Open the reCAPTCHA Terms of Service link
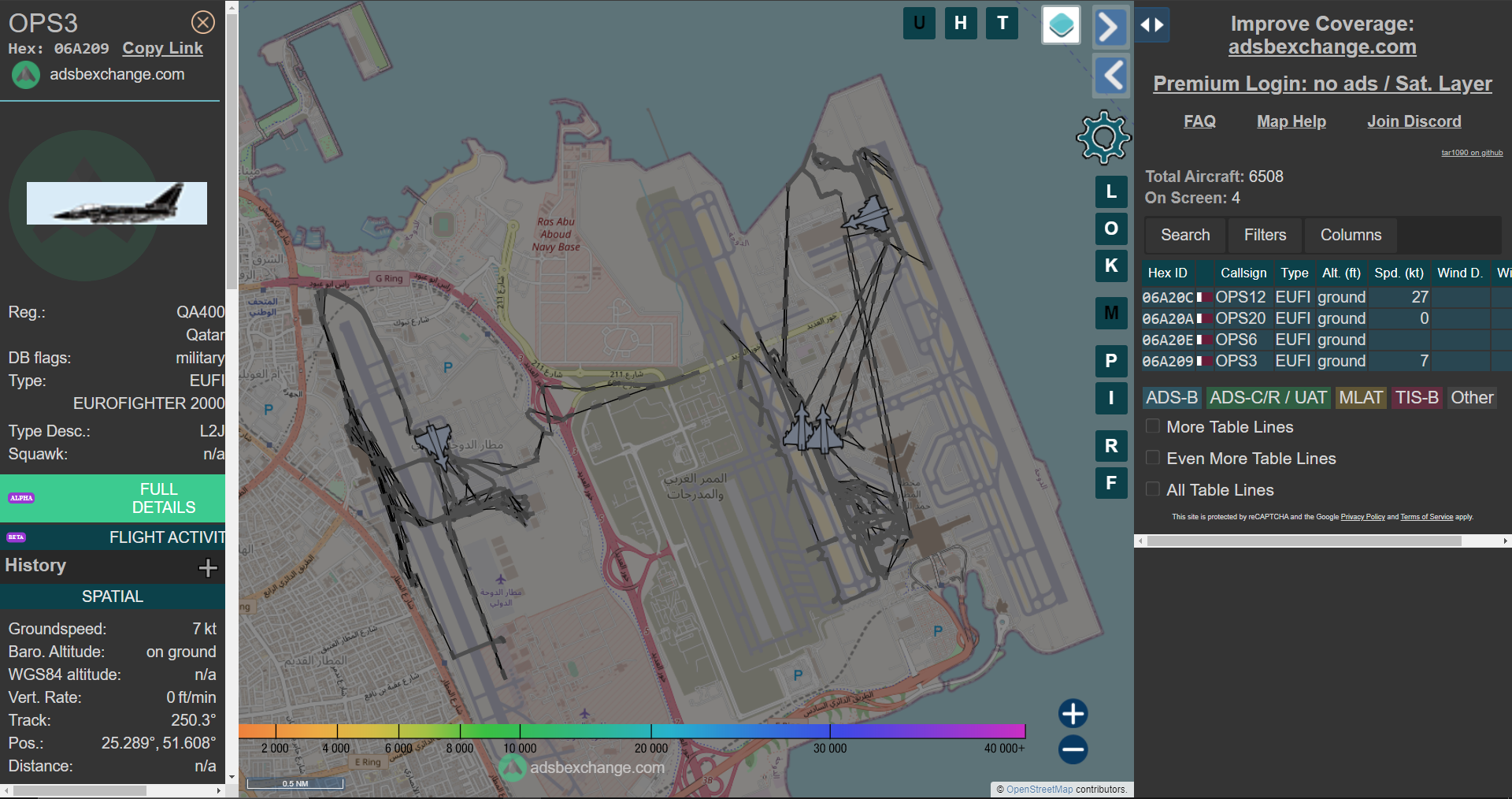 [1426, 517]
